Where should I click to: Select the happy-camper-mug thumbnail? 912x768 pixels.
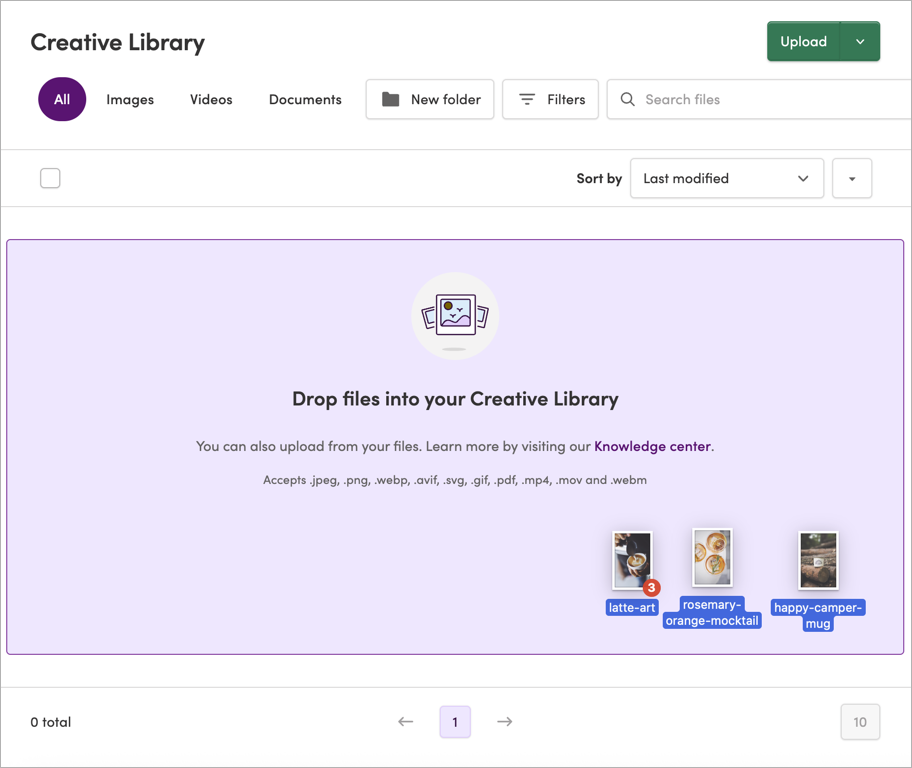pos(818,560)
